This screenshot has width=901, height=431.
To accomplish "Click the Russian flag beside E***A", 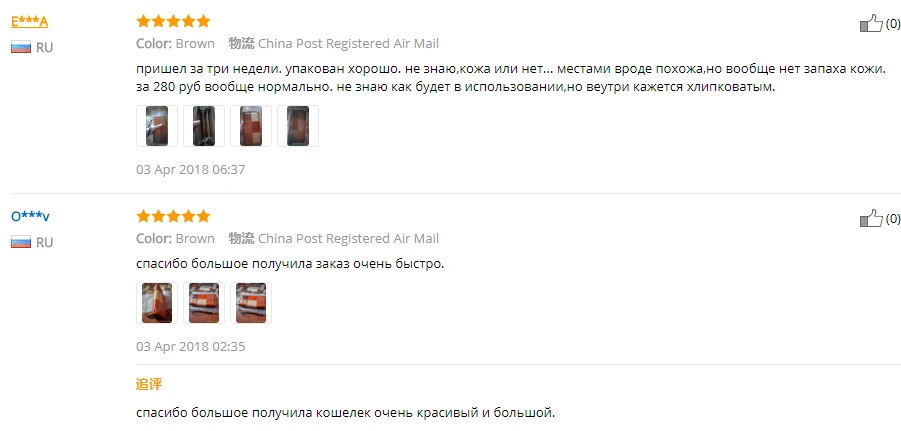I will (x=21, y=47).
